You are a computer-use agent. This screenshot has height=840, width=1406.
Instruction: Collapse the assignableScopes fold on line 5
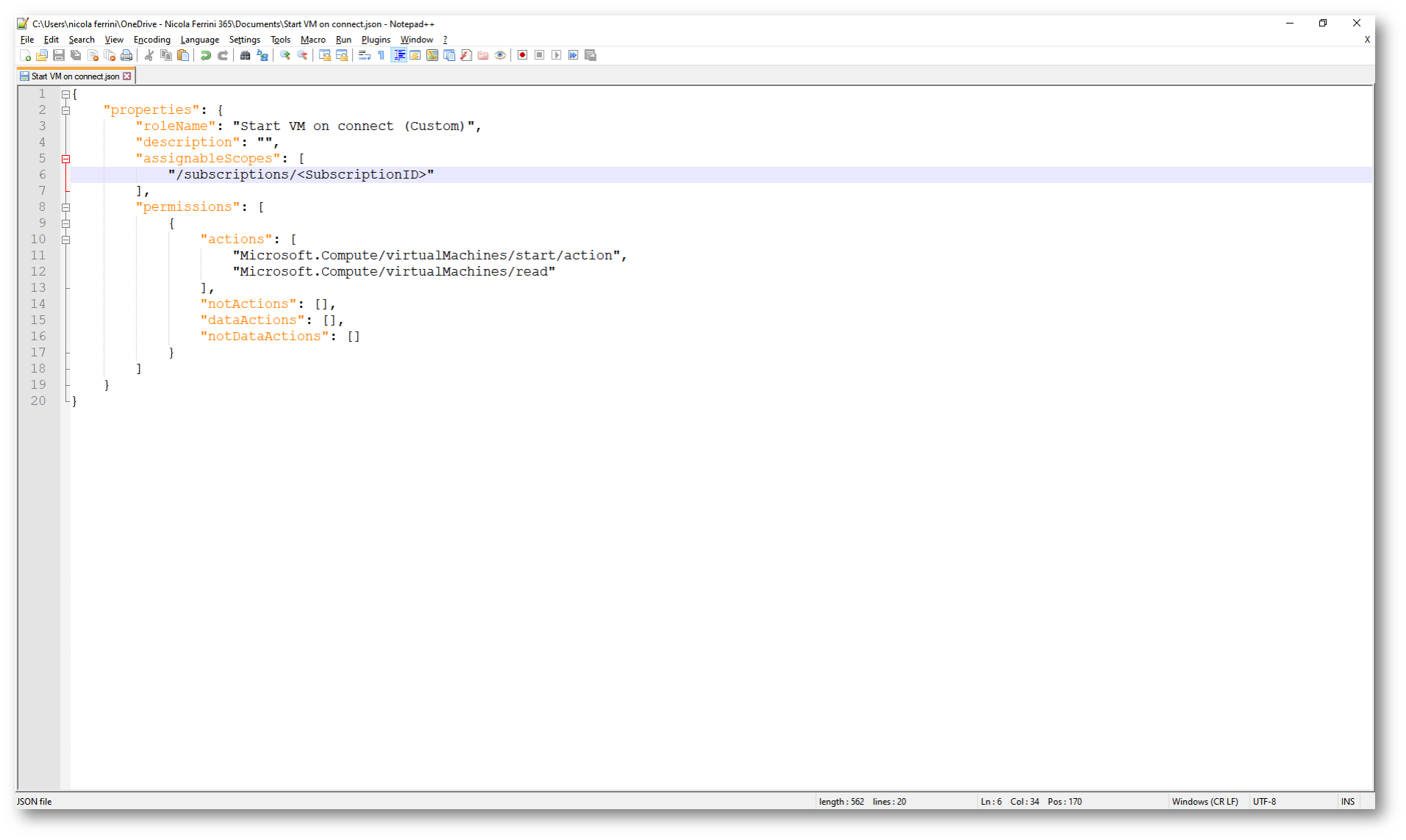65,159
